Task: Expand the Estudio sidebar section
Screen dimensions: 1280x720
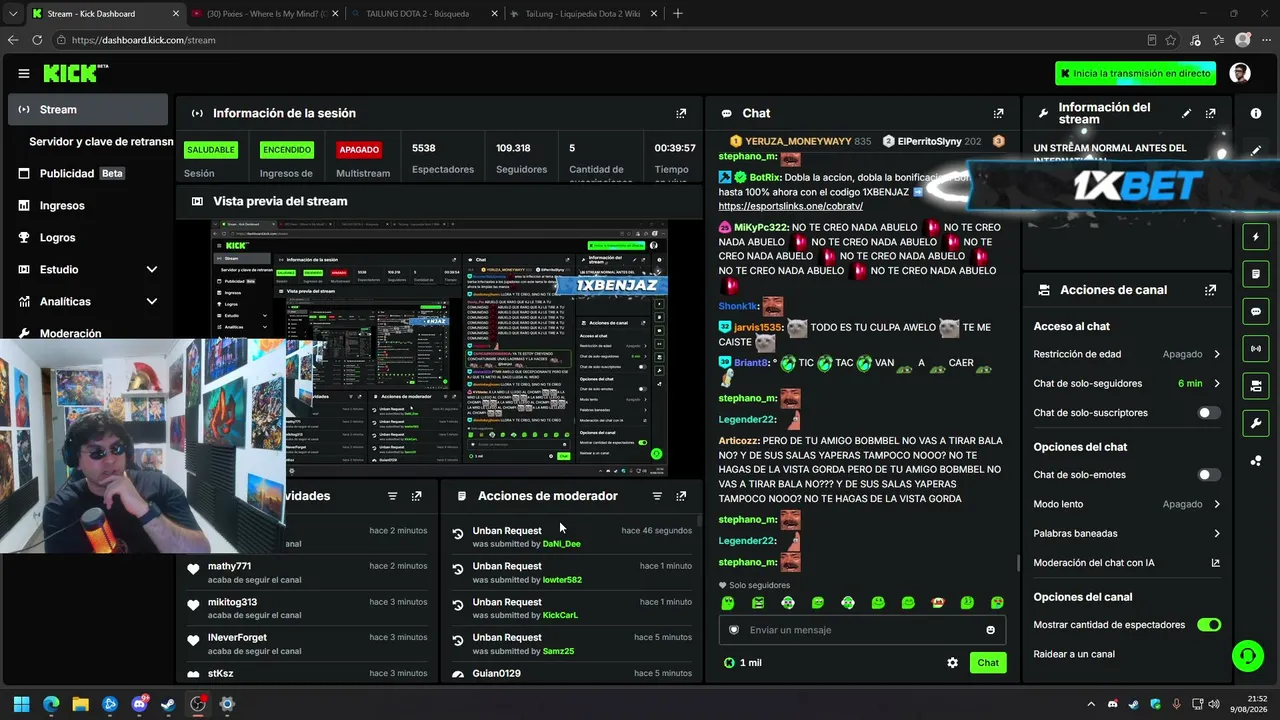Action: (x=152, y=269)
